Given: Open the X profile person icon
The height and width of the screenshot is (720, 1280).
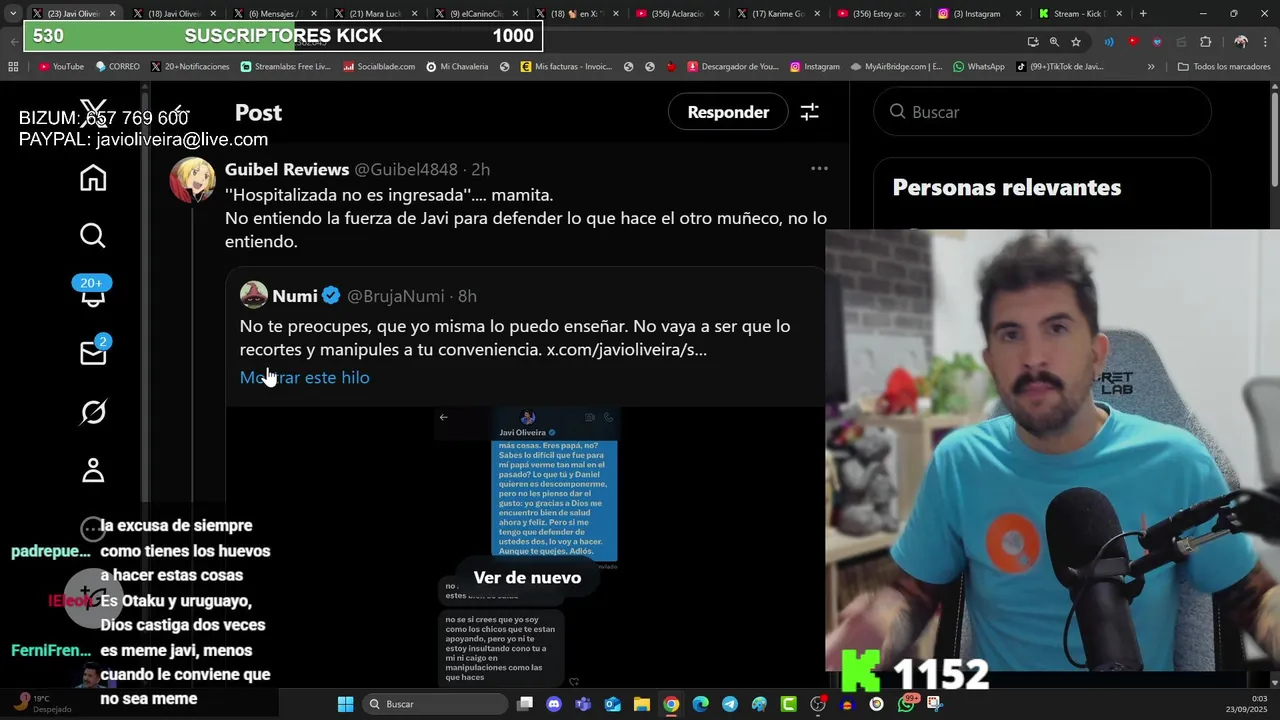Looking at the screenshot, I should click(93, 470).
